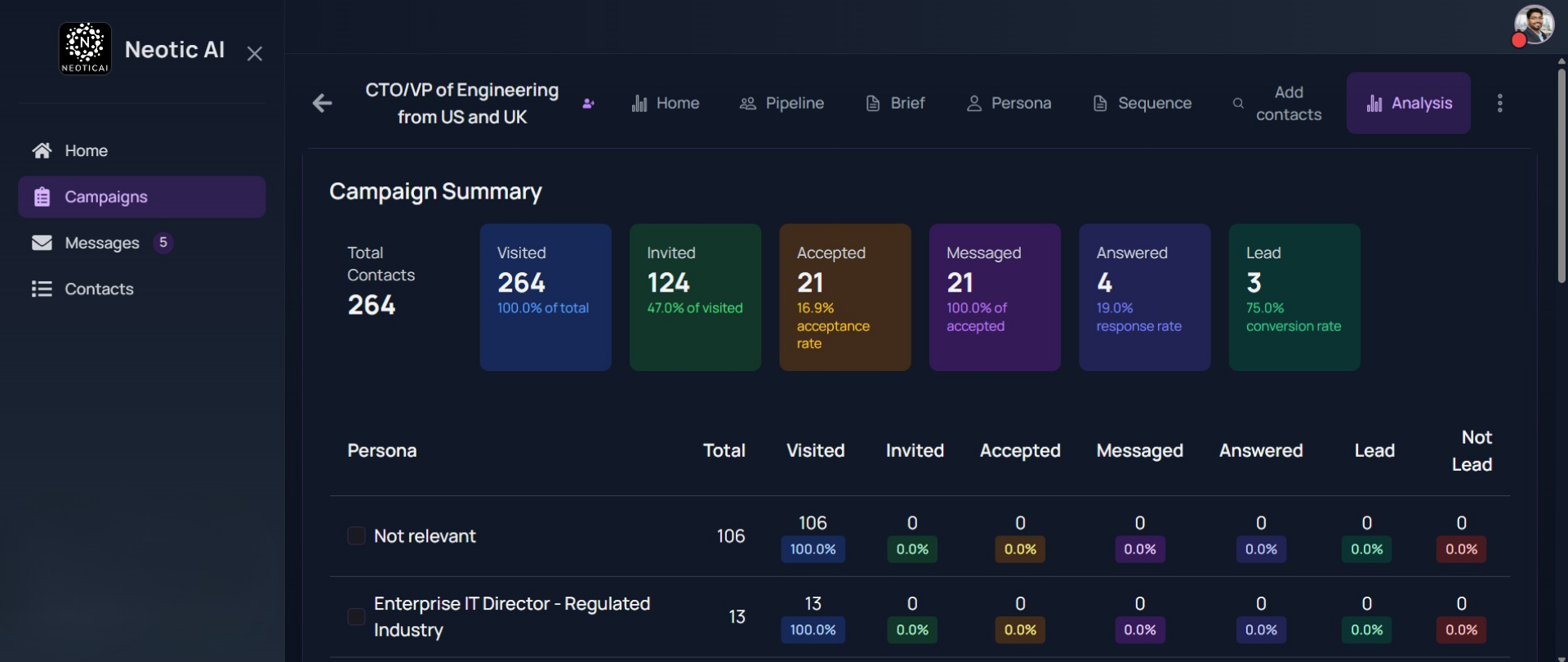The width and height of the screenshot is (1568, 662).
Task: Click the campaign title CTO/VP of Engineering
Action: tap(462, 103)
